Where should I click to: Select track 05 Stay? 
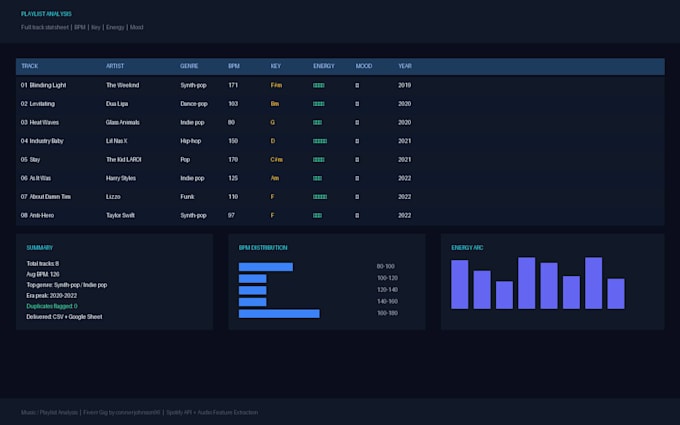(30, 160)
